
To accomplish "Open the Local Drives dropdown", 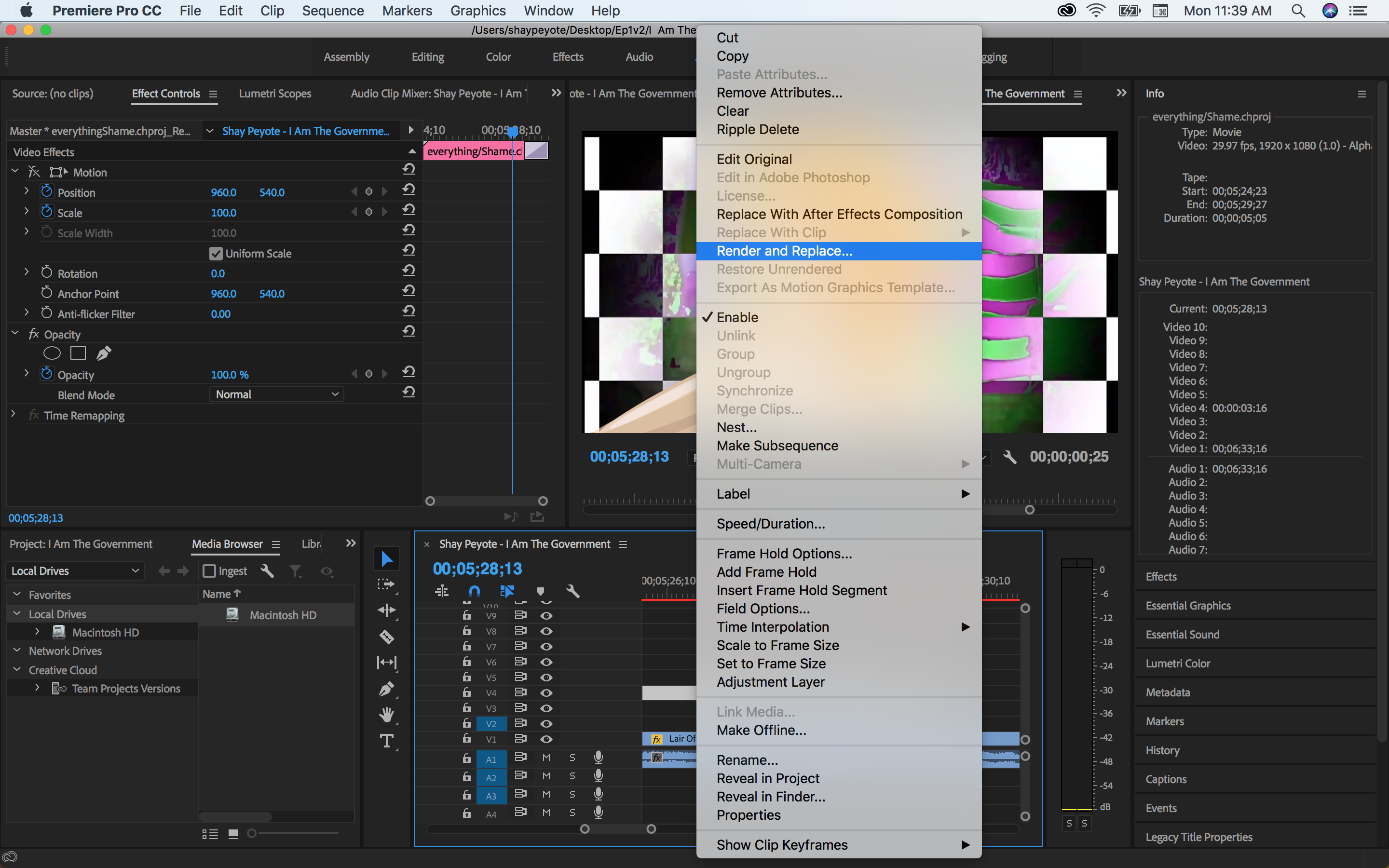I will point(75,570).
